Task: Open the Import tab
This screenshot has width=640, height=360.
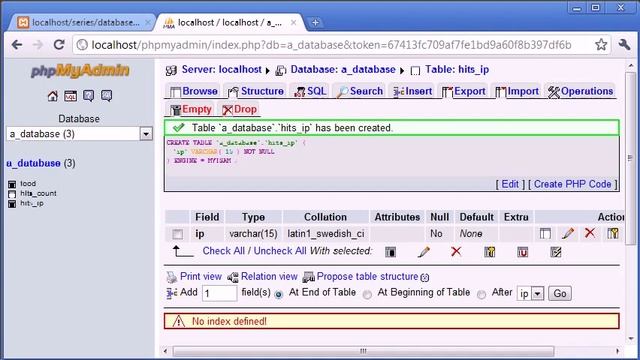Action: point(517,91)
